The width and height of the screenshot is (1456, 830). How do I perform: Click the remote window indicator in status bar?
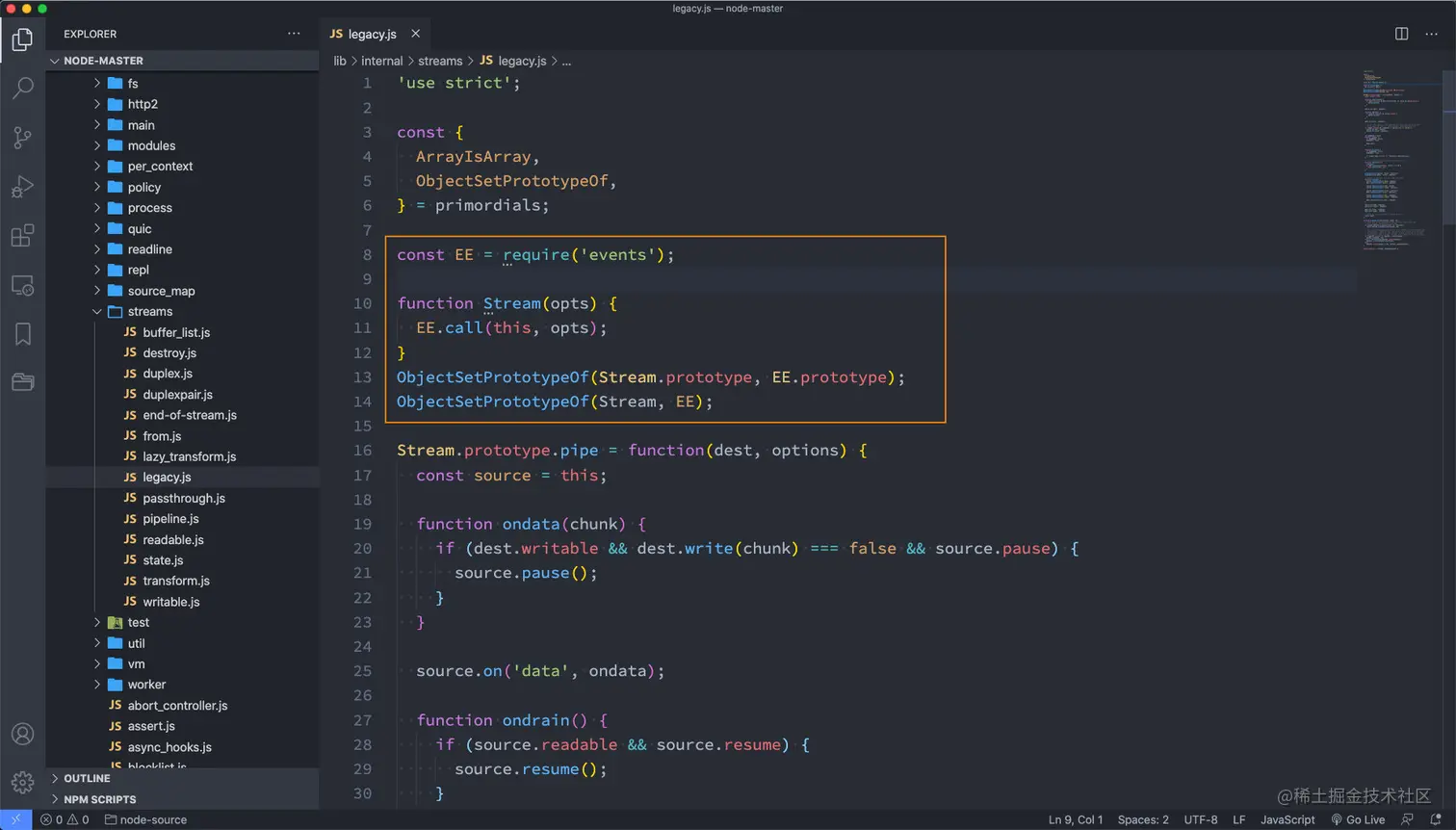pos(15,819)
